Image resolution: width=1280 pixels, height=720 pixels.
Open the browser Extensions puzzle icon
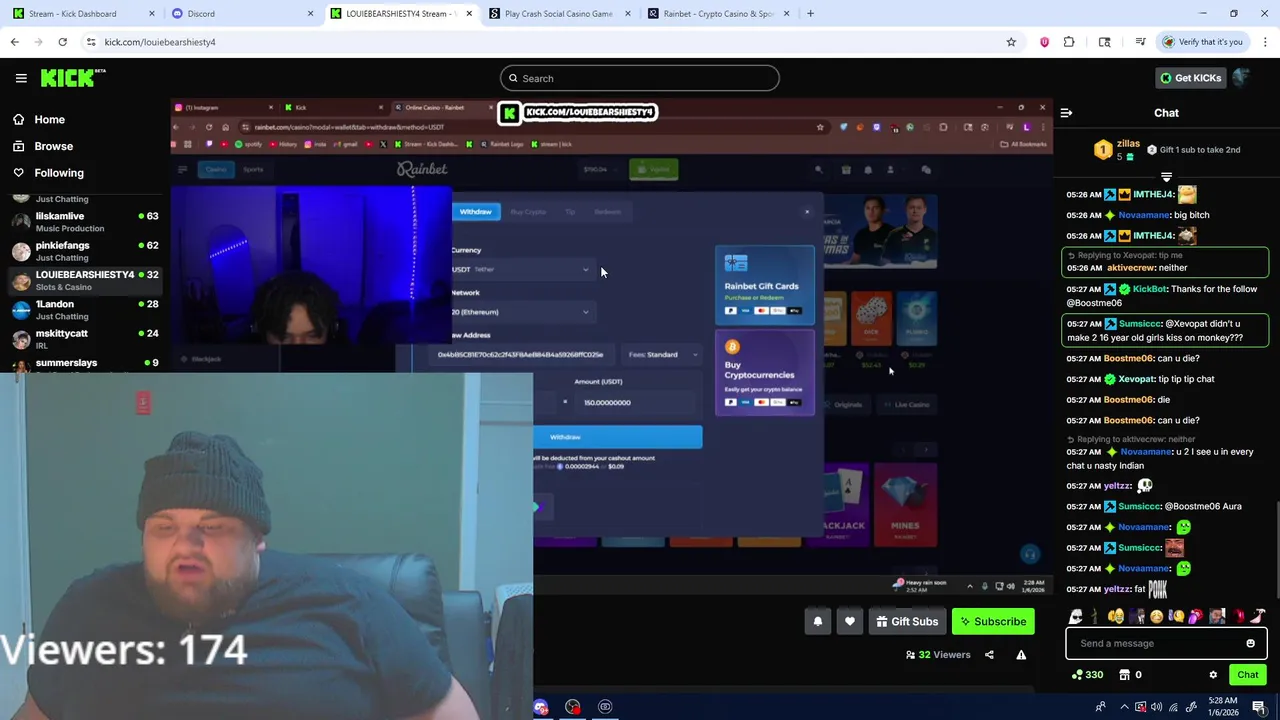click(x=1069, y=42)
